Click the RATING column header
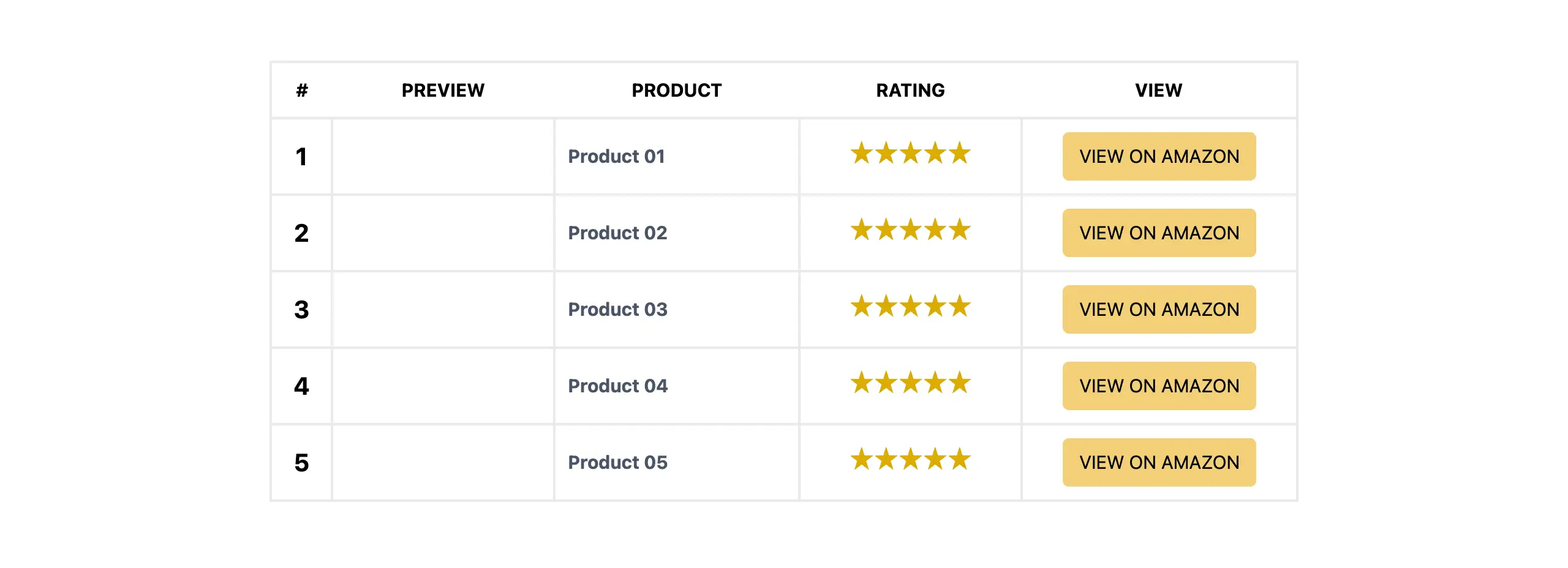Image resolution: width=1568 pixels, height=568 pixels. pyautogui.click(x=910, y=91)
